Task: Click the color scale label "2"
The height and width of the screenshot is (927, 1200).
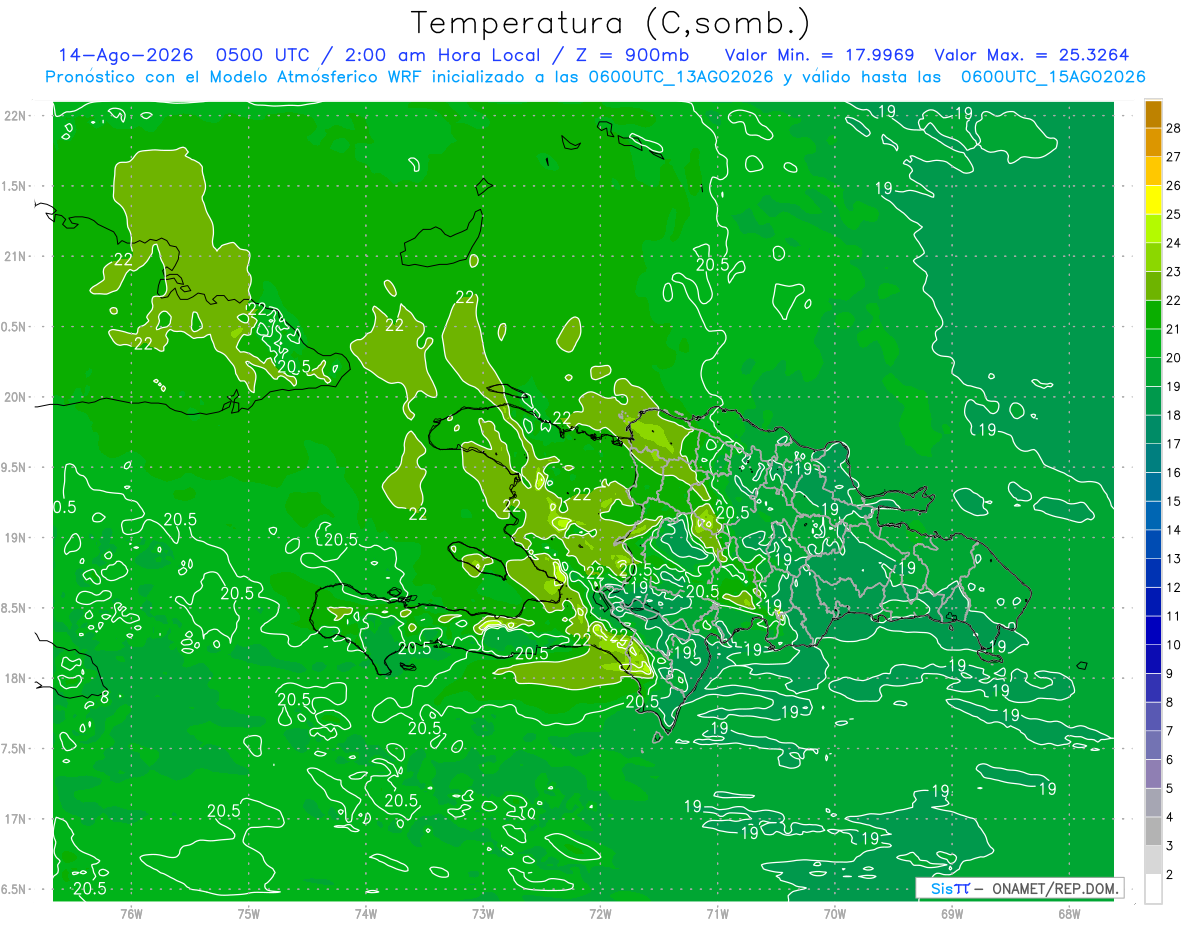Action: click(1170, 875)
